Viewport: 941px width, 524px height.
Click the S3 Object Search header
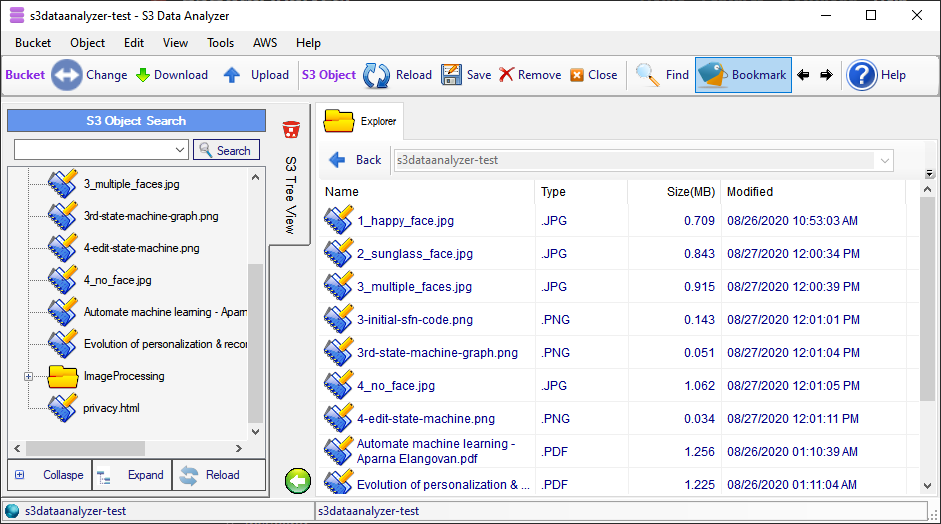click(136, 121)
